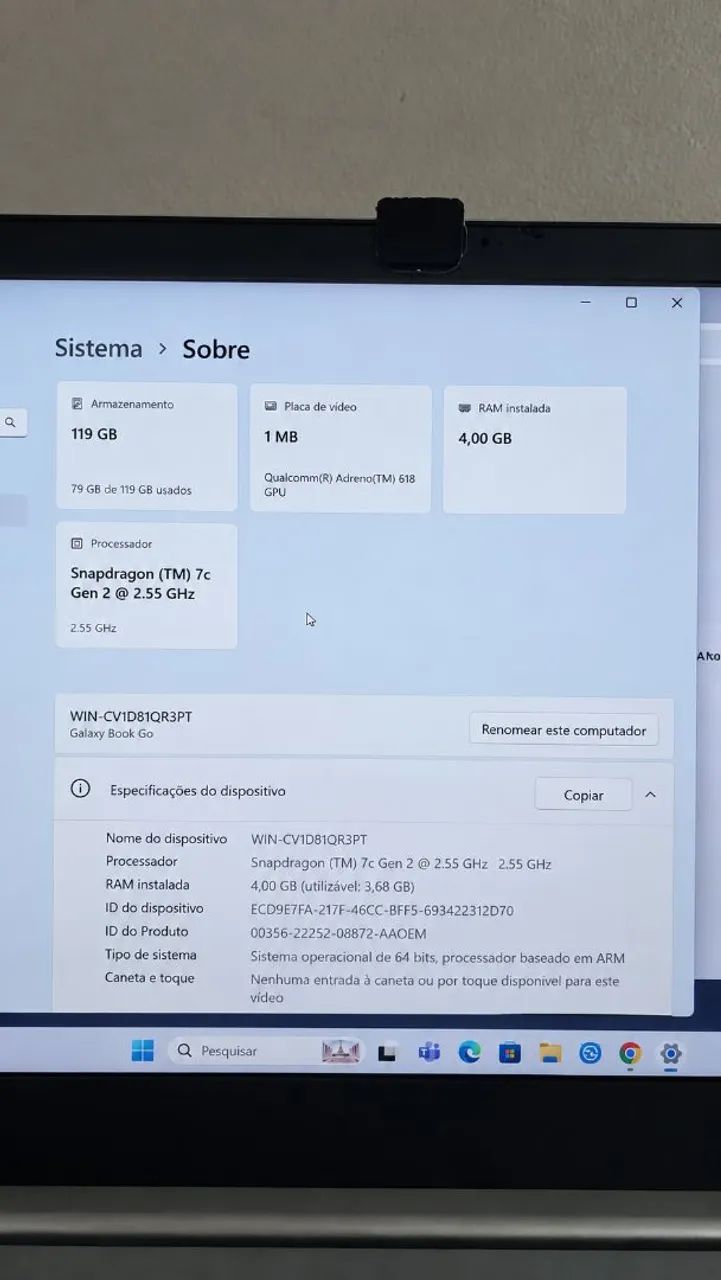Click WIN-CV1D81QR3PT in Nome do dispositivo row
Image resolution: width=721 pixels, height=1280 pixels.
point(309,840)
